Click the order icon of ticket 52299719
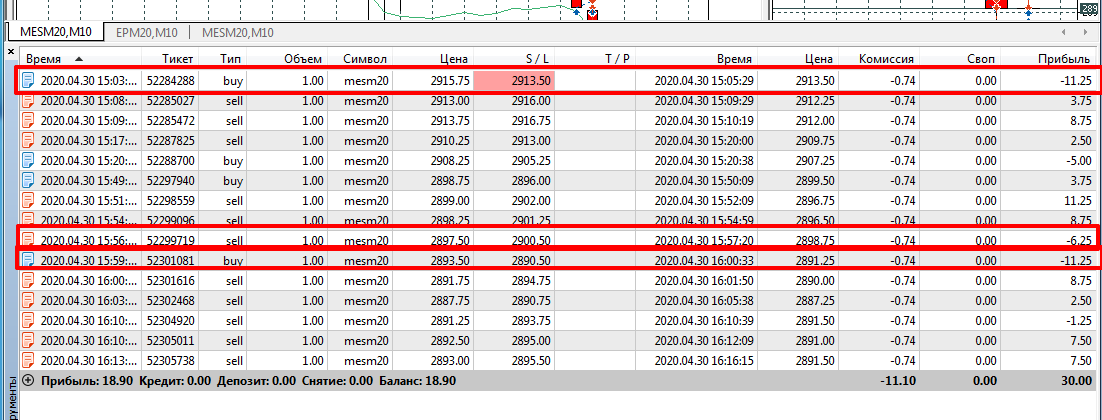This screenshot has width=1102, height=420. 28,240
